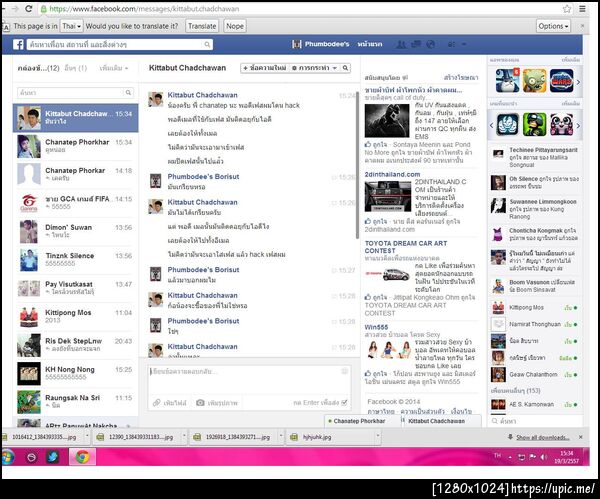This screenshot has height=499, width=600.
Task: Open the Kittabut Chadchawan chat tab at bottom
Action: (441, 421)
